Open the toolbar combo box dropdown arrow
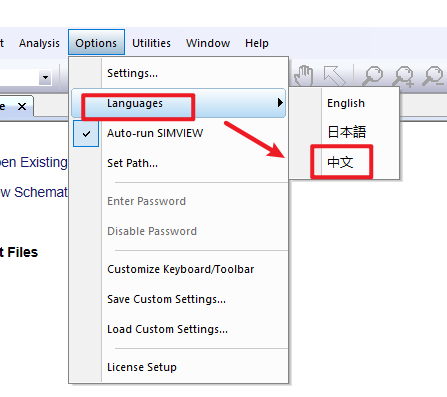447x397 pixels. coord(45,78)
